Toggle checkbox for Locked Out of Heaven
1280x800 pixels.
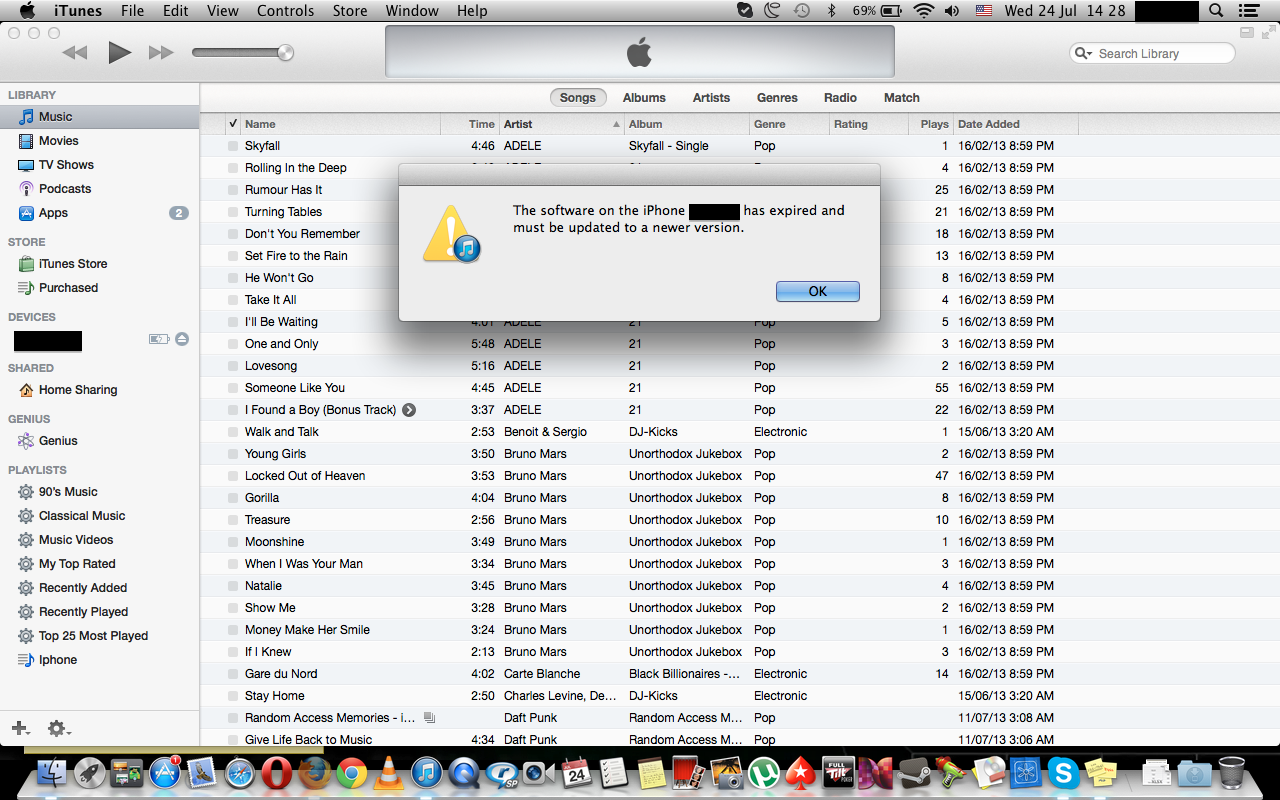pyautogui.click(x=232, y=476)
